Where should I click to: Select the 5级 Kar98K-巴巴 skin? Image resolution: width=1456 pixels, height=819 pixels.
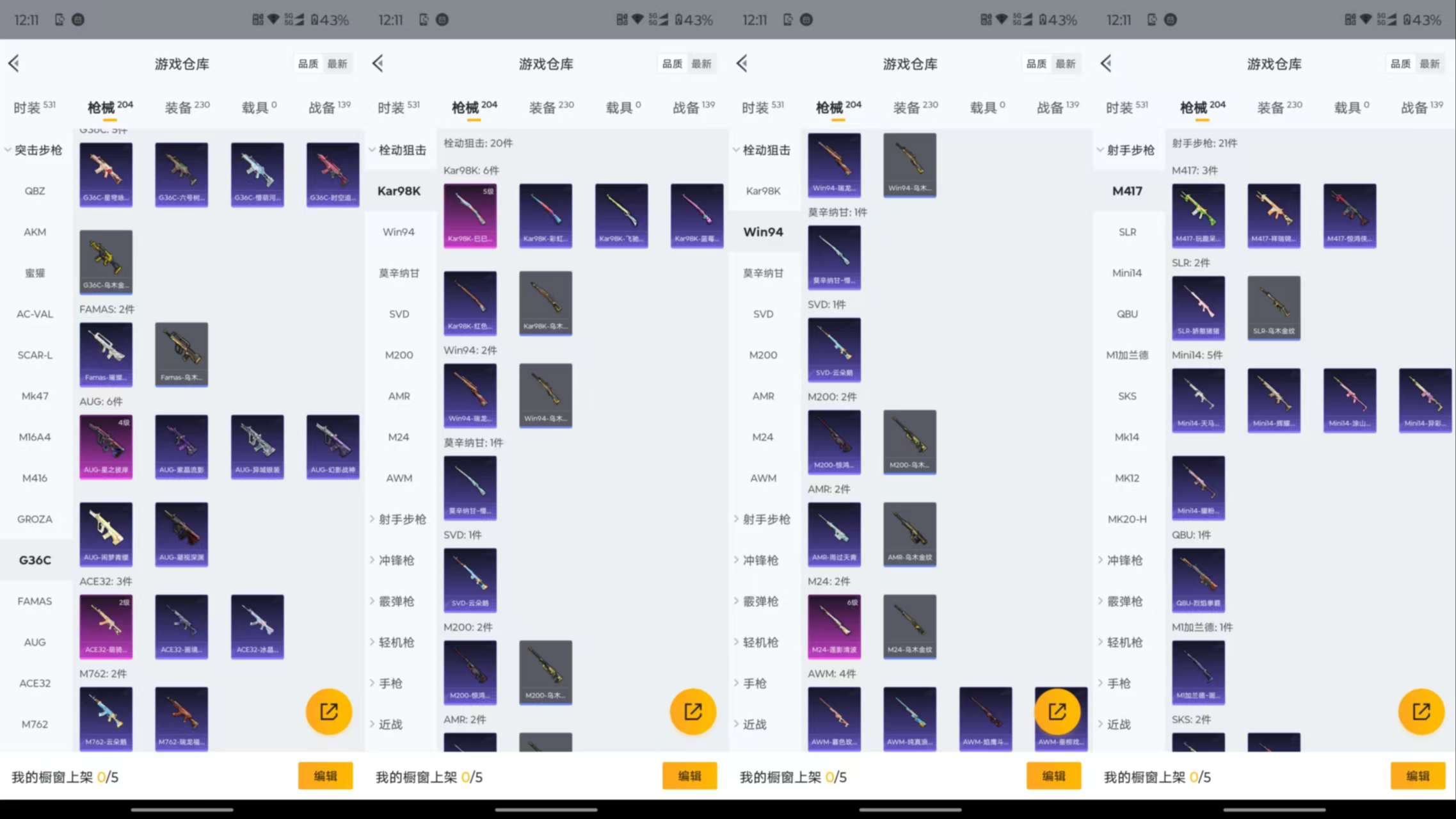[x=470, y=215]
